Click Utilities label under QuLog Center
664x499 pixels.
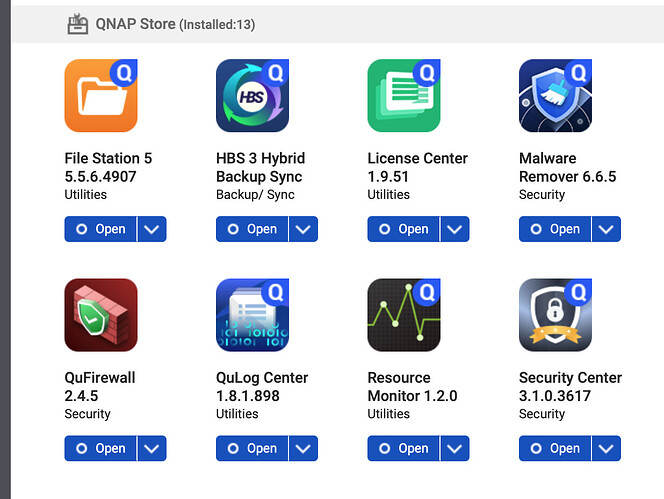tap(237, 414)
